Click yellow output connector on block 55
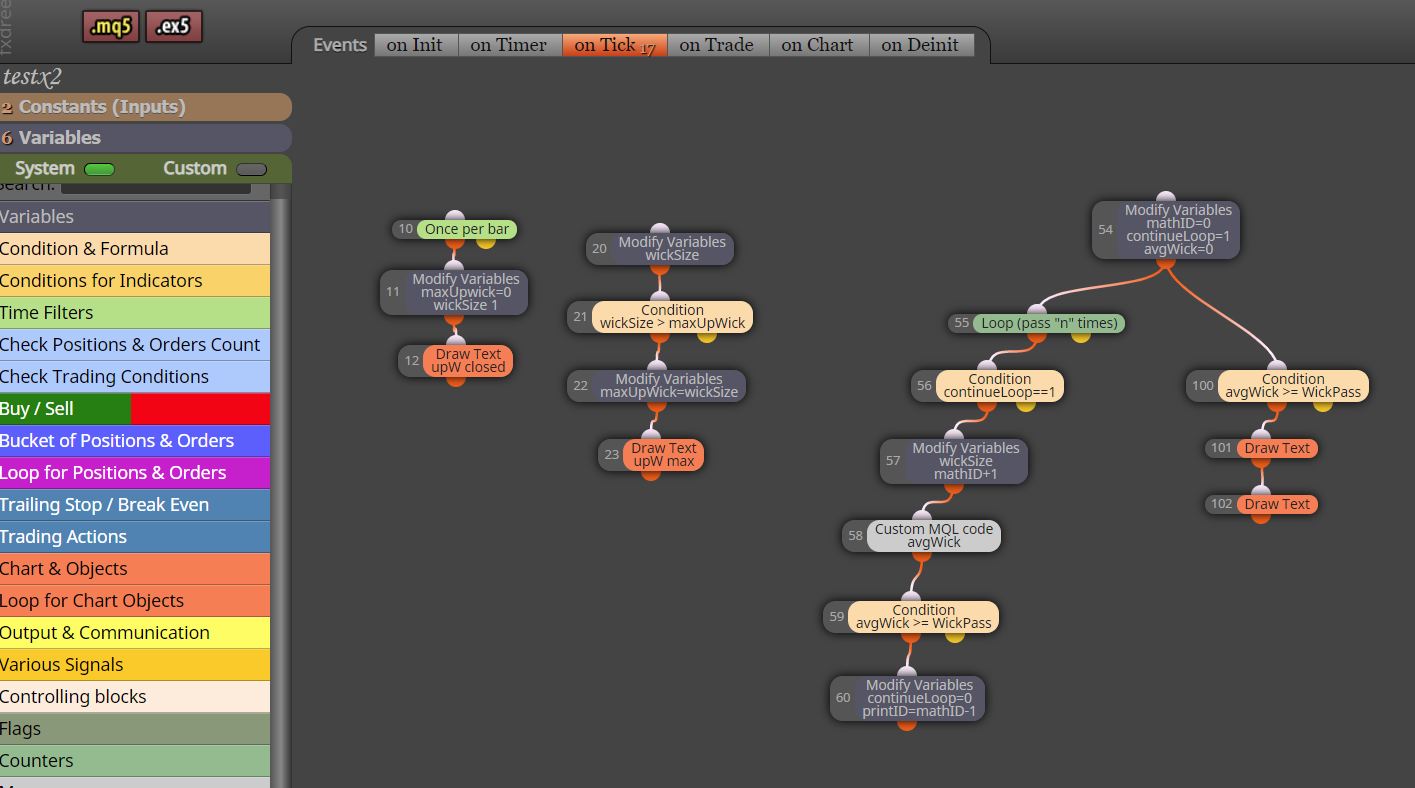This screenshot has width=1415, height=788. 1081,335
